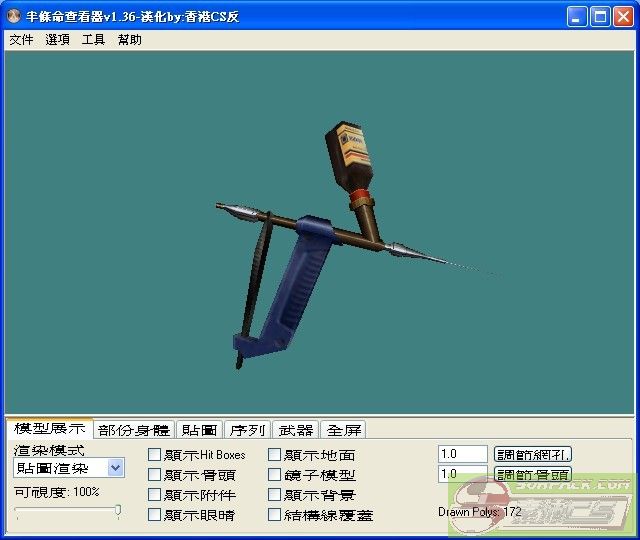Switch to the 模型展示 tab

49,428
